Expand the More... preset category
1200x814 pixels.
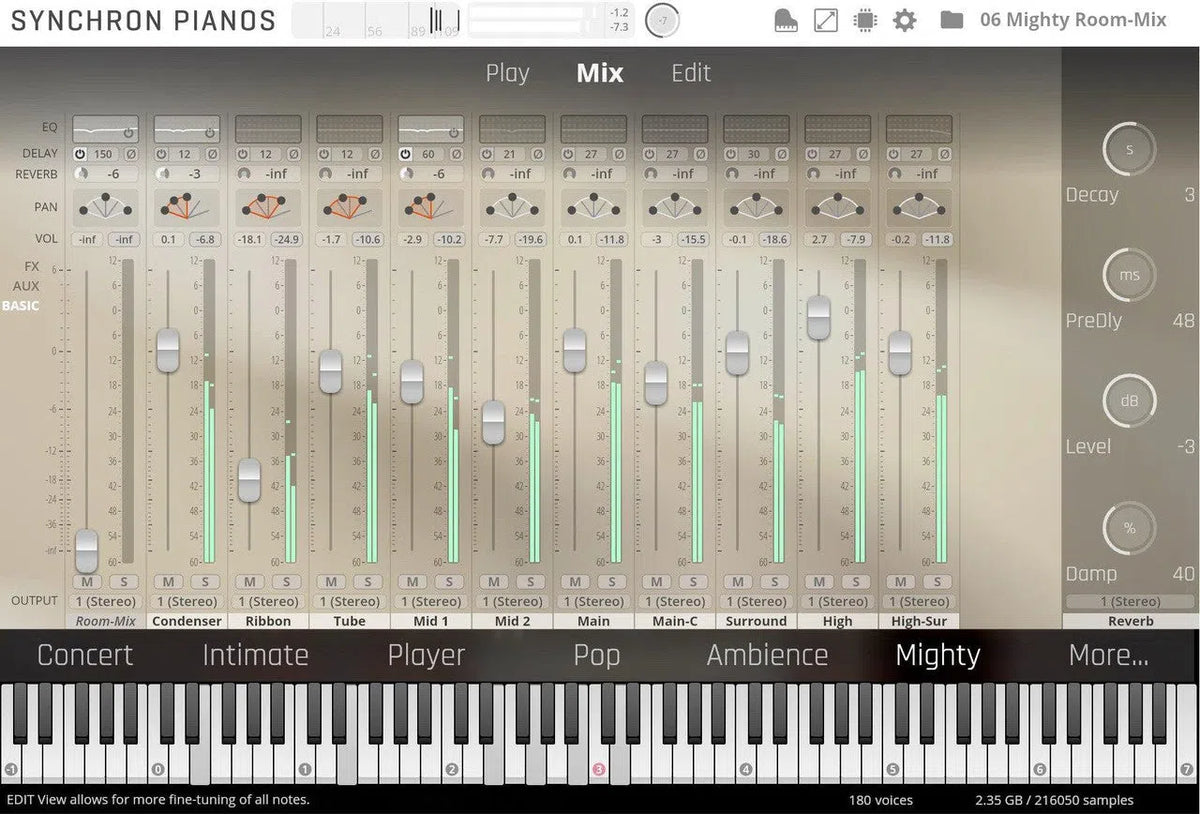[1108, 655]
